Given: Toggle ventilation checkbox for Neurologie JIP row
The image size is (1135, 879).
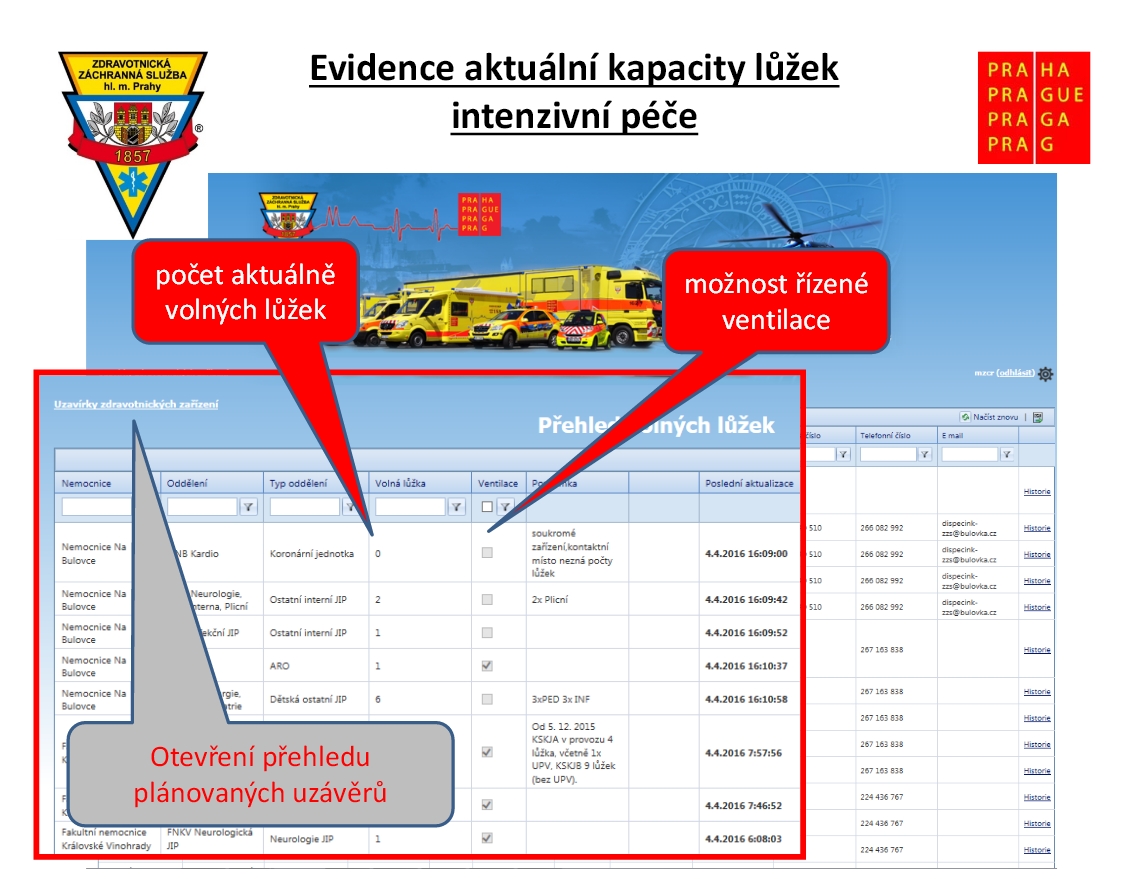Looking at the screenshot, I should [x=487, y=838].
